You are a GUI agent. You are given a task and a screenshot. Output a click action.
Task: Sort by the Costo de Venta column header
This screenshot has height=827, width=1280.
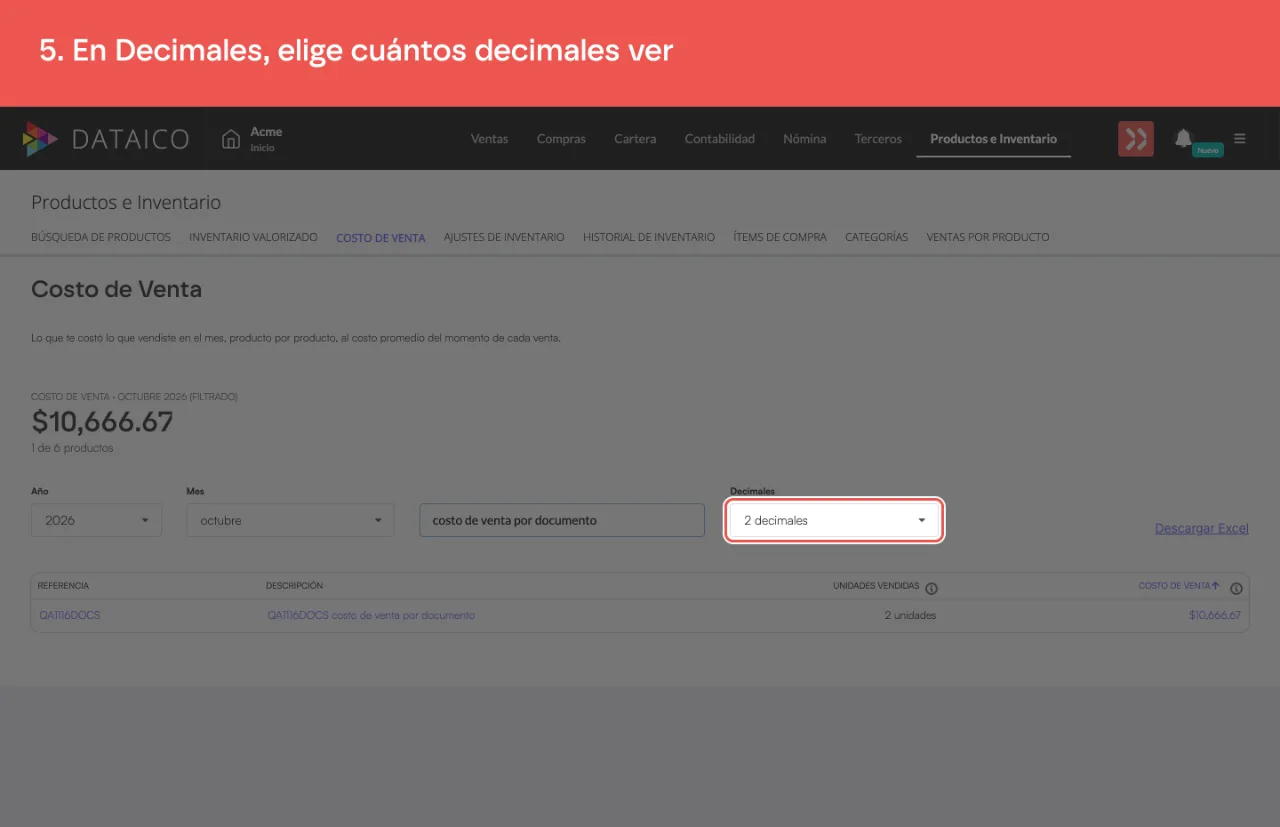point(1179,586)
